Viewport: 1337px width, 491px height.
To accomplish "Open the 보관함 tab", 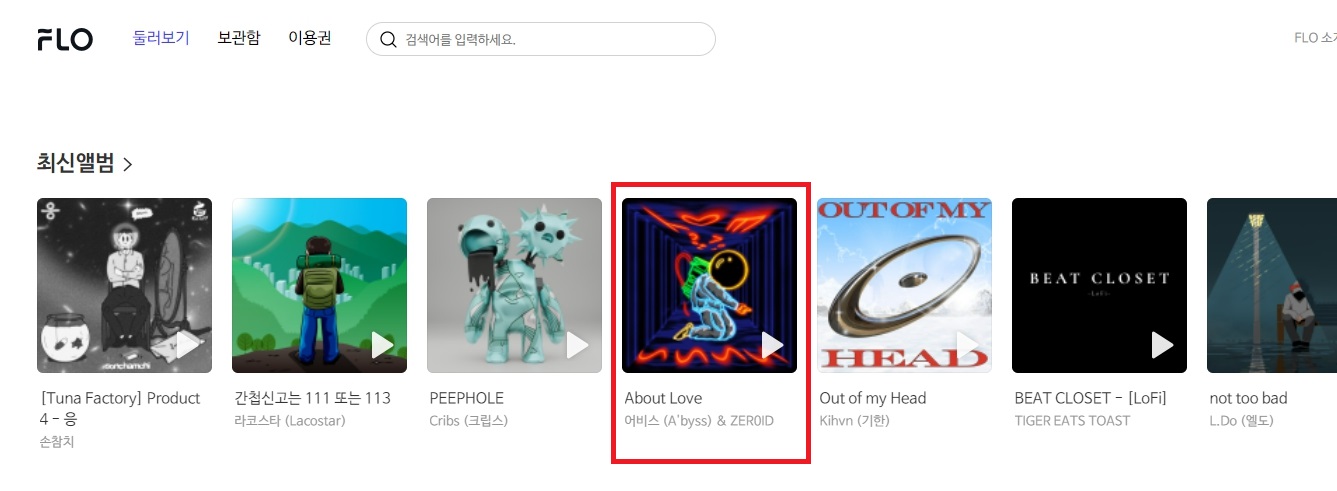I will click(x=239, y=39).
